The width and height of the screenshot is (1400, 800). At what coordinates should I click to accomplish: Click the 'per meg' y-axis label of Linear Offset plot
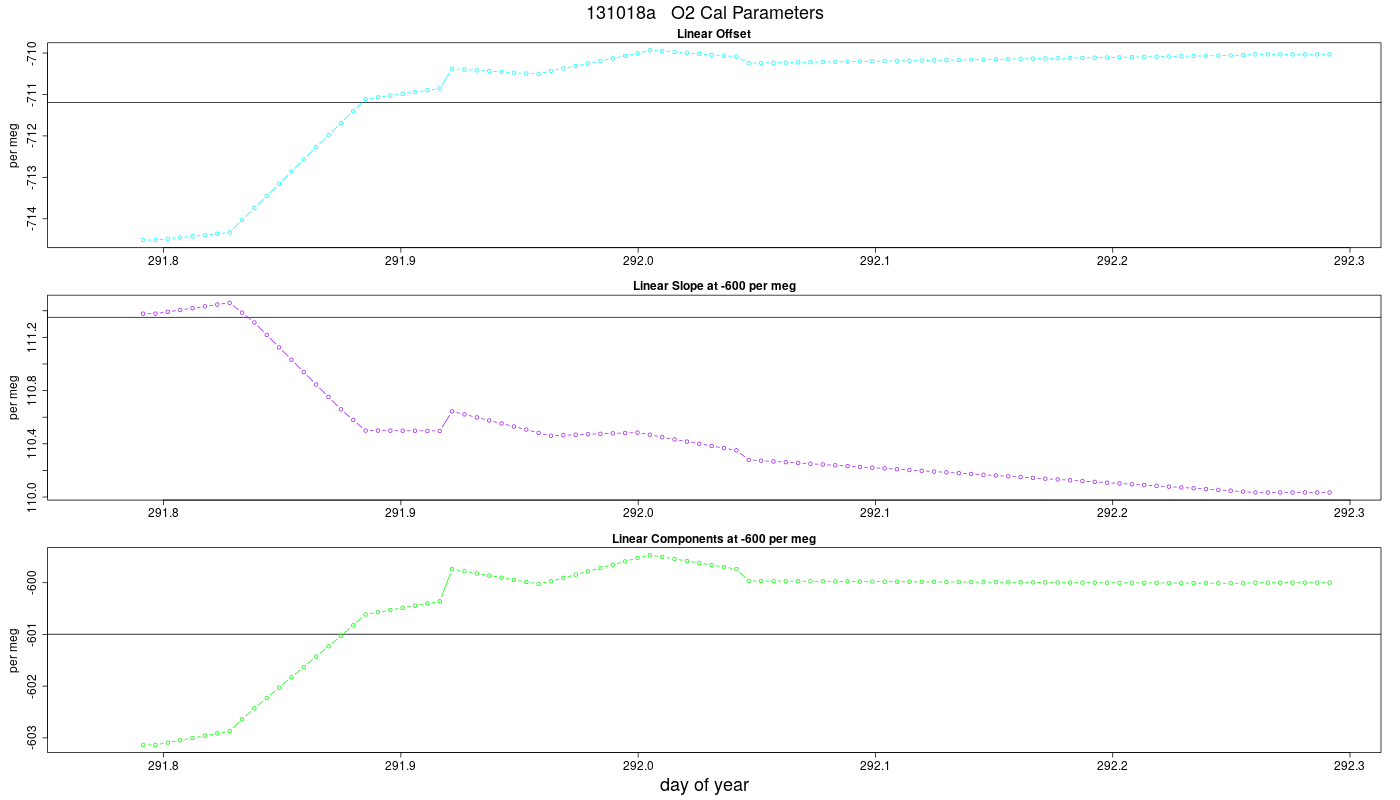(x=13, y=145)
